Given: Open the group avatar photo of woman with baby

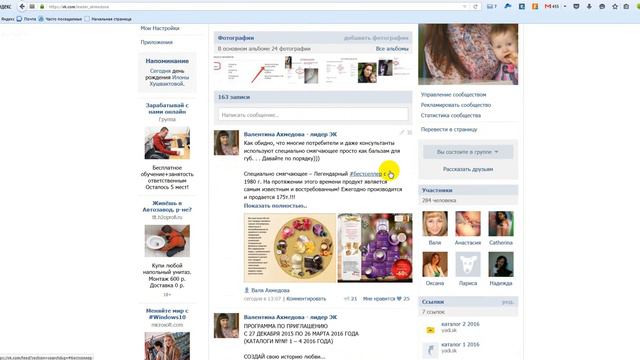Looking at the screenshot, I should click(x=468, y=54).
